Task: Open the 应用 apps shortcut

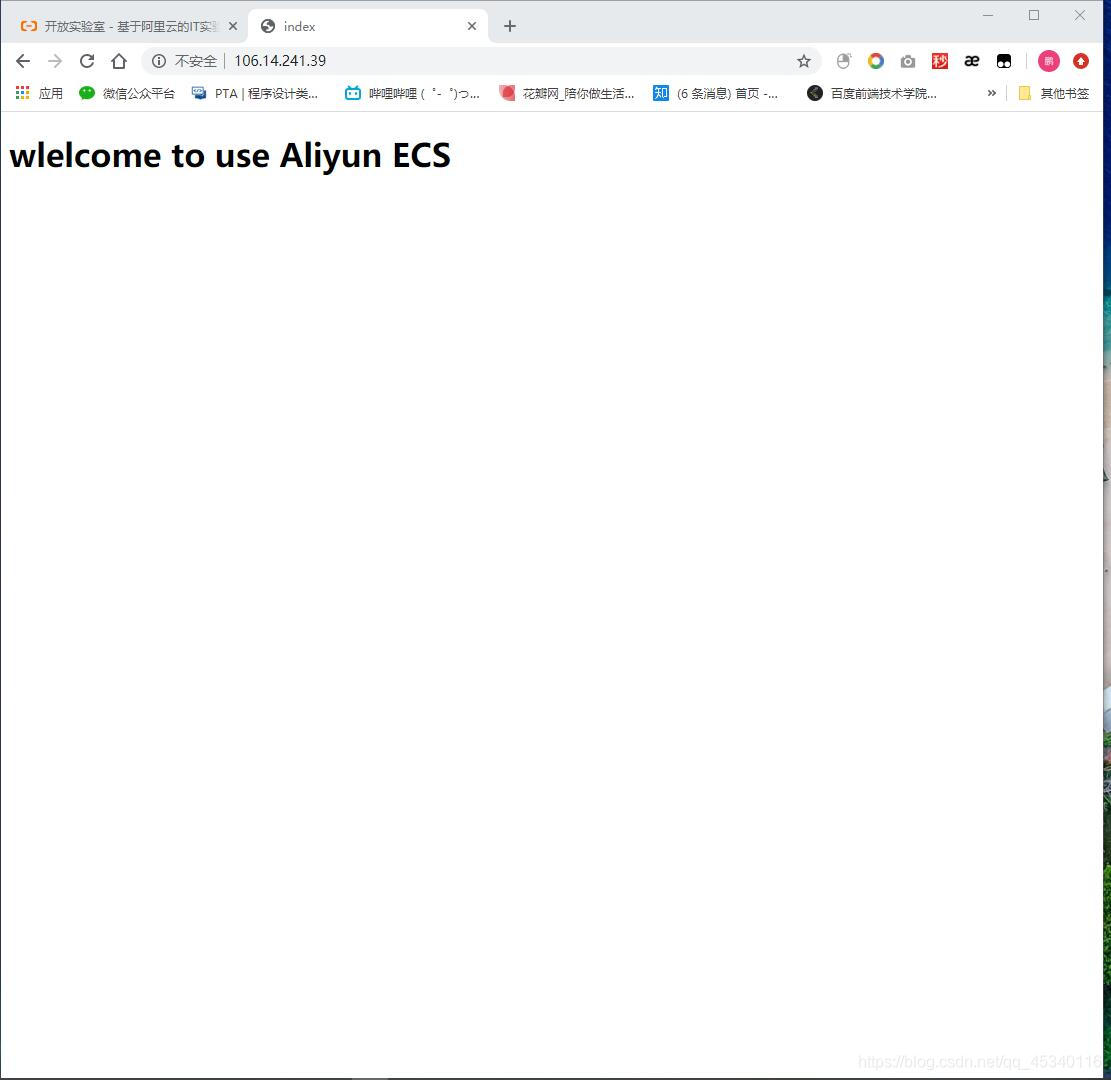Action: click(x=39, y=93)
